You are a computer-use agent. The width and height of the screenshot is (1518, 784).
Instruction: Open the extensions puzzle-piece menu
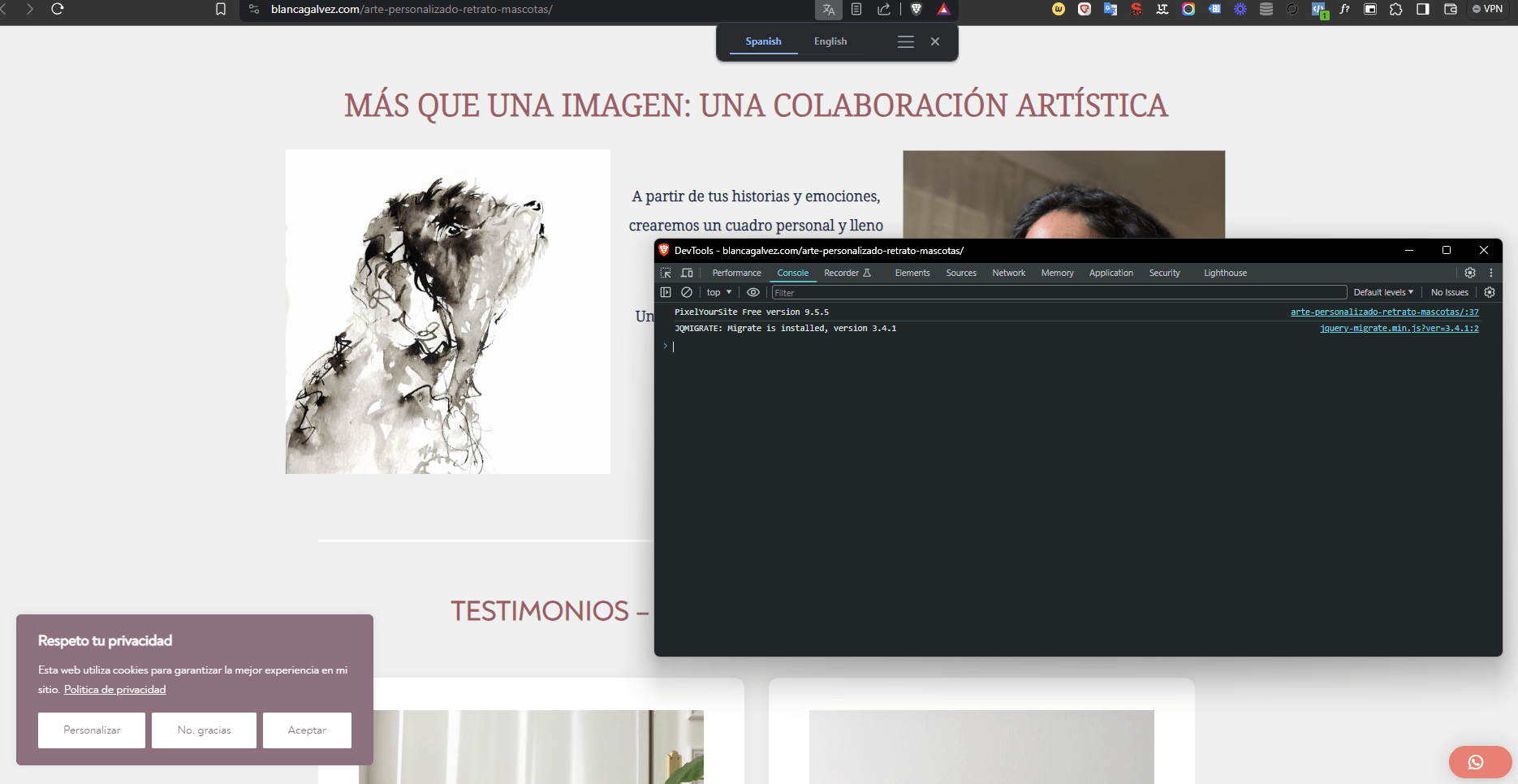[x=1396, y=9]
